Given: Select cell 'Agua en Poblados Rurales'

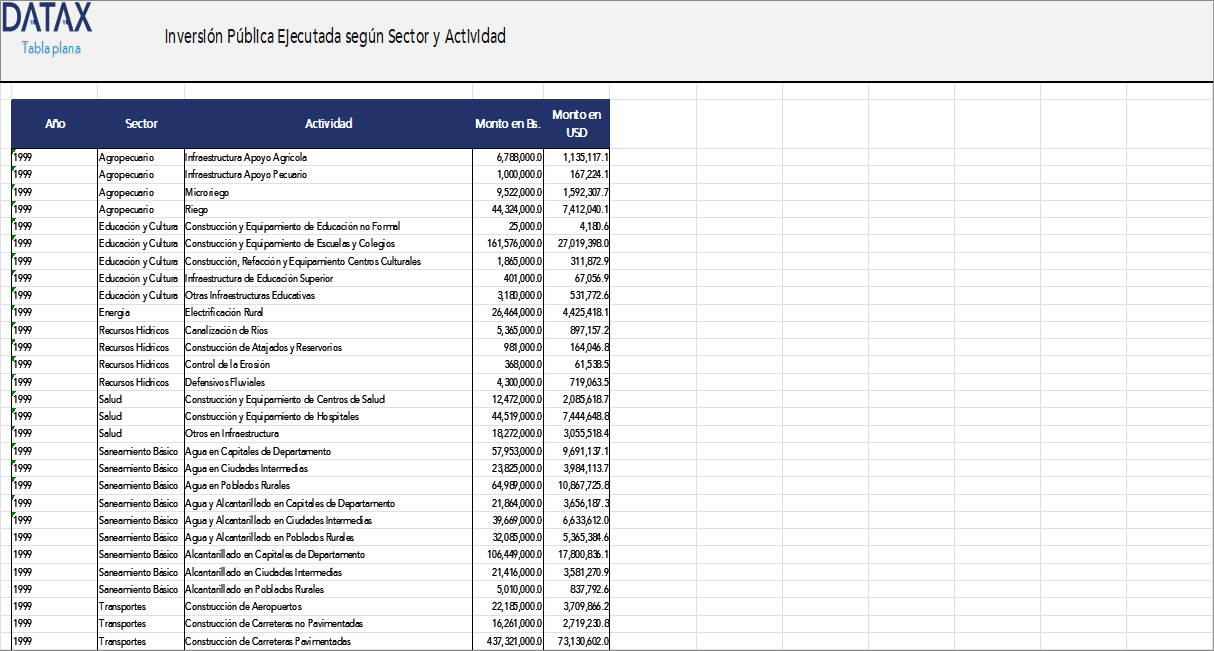Looking at the screenshot, I should click(x=328, y=485).
